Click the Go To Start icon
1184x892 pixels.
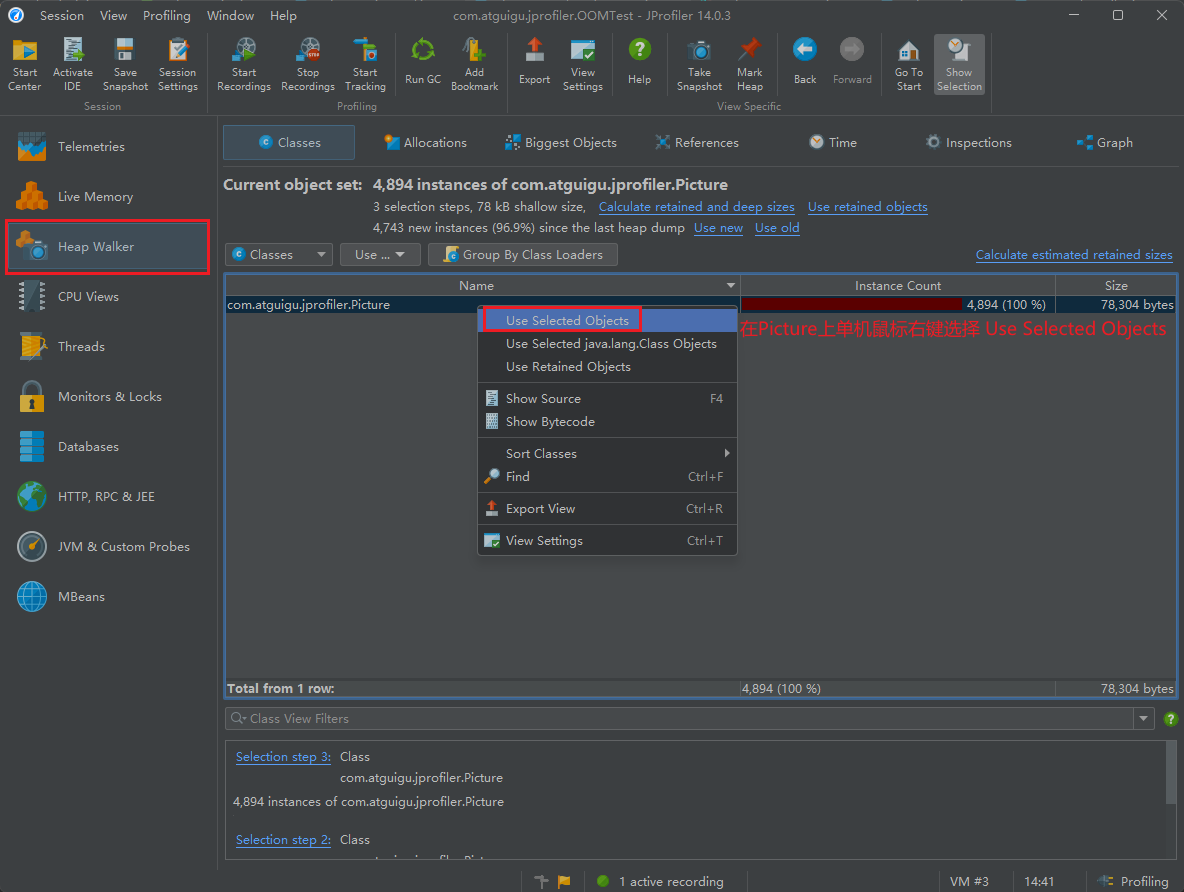[x=908, y=65]
